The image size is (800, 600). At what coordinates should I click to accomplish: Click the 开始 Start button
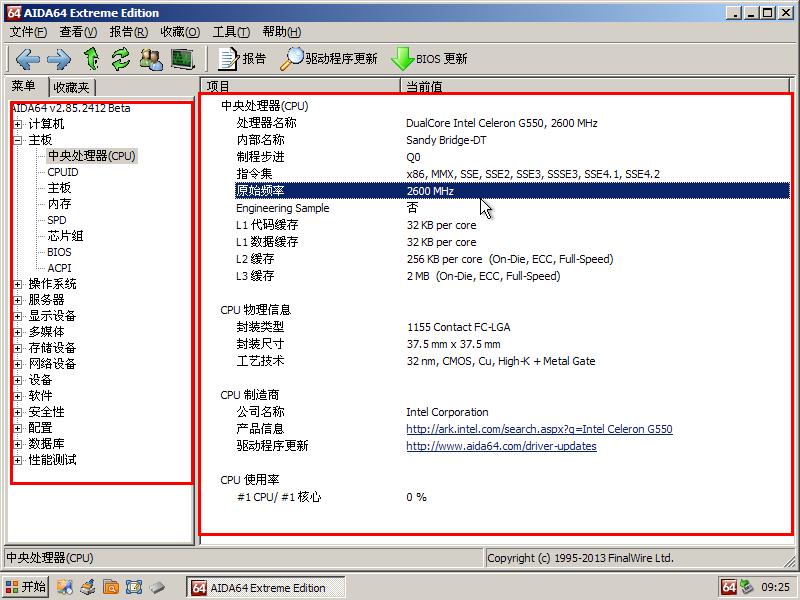(x=25, y=587)
